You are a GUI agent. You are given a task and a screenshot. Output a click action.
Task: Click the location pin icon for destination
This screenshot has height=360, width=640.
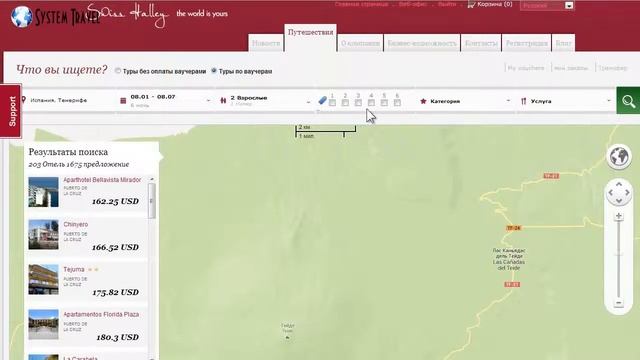(x=24, y=100)
